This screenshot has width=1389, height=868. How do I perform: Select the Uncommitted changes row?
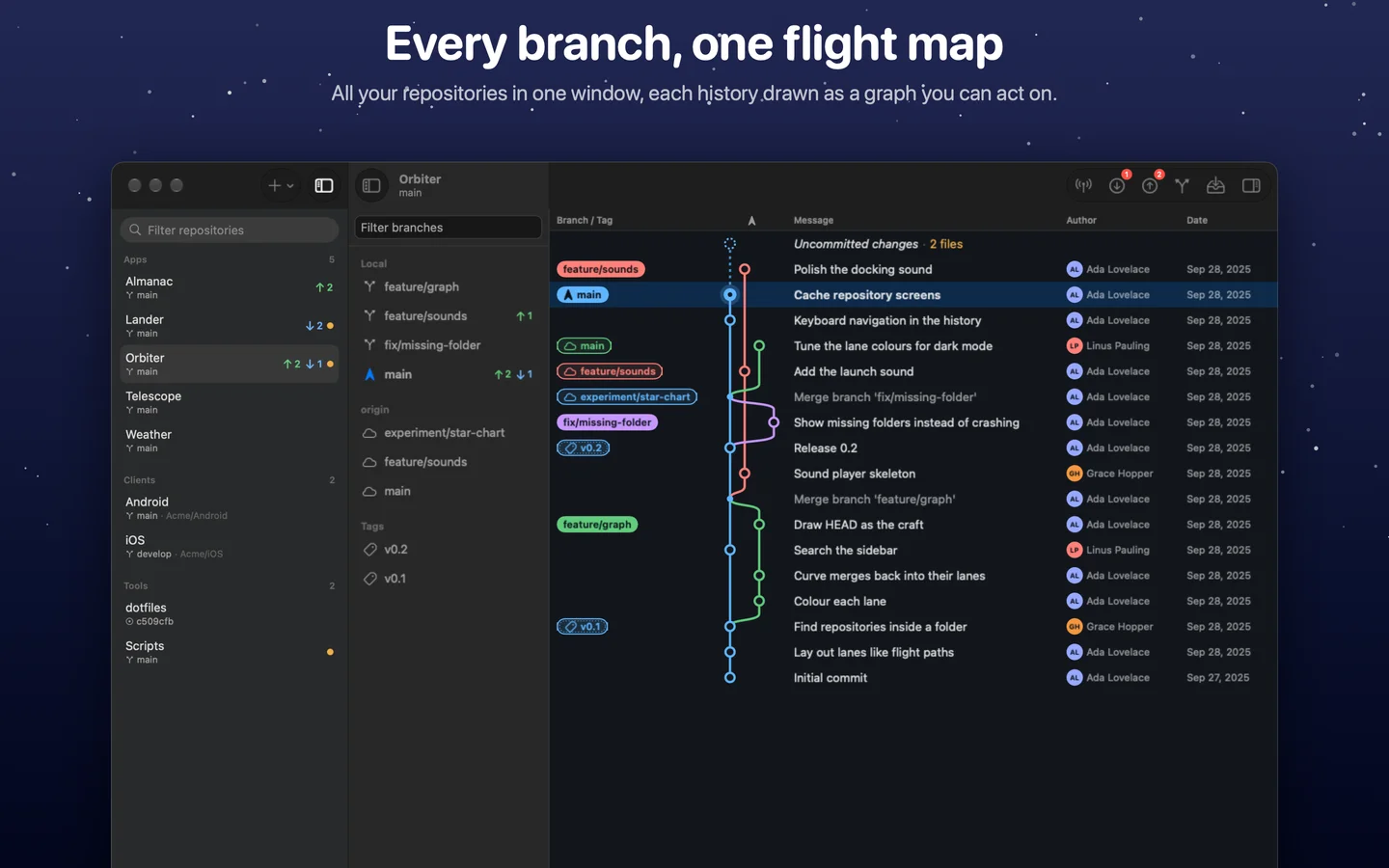(913, 244)
